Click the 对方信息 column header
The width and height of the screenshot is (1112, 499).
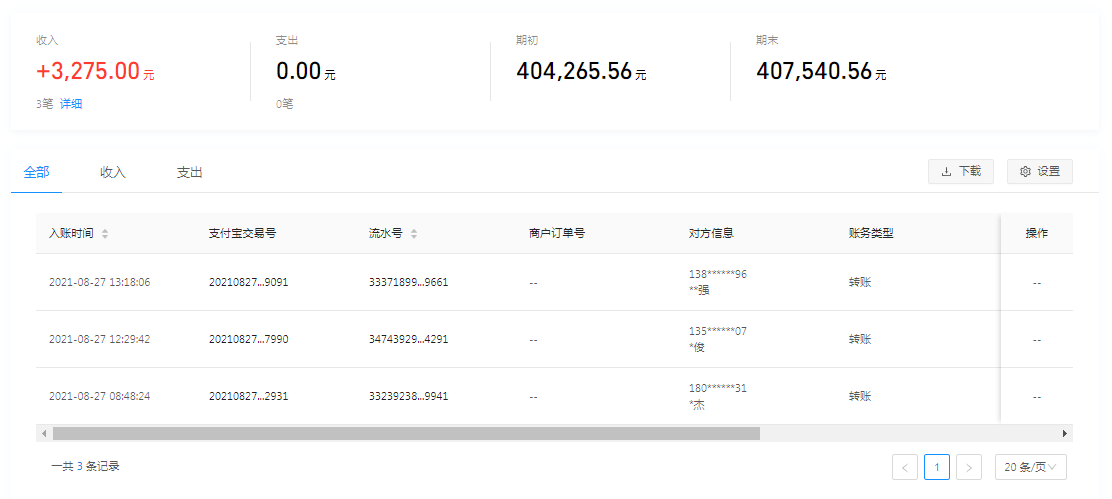click(x=711, y=234)
